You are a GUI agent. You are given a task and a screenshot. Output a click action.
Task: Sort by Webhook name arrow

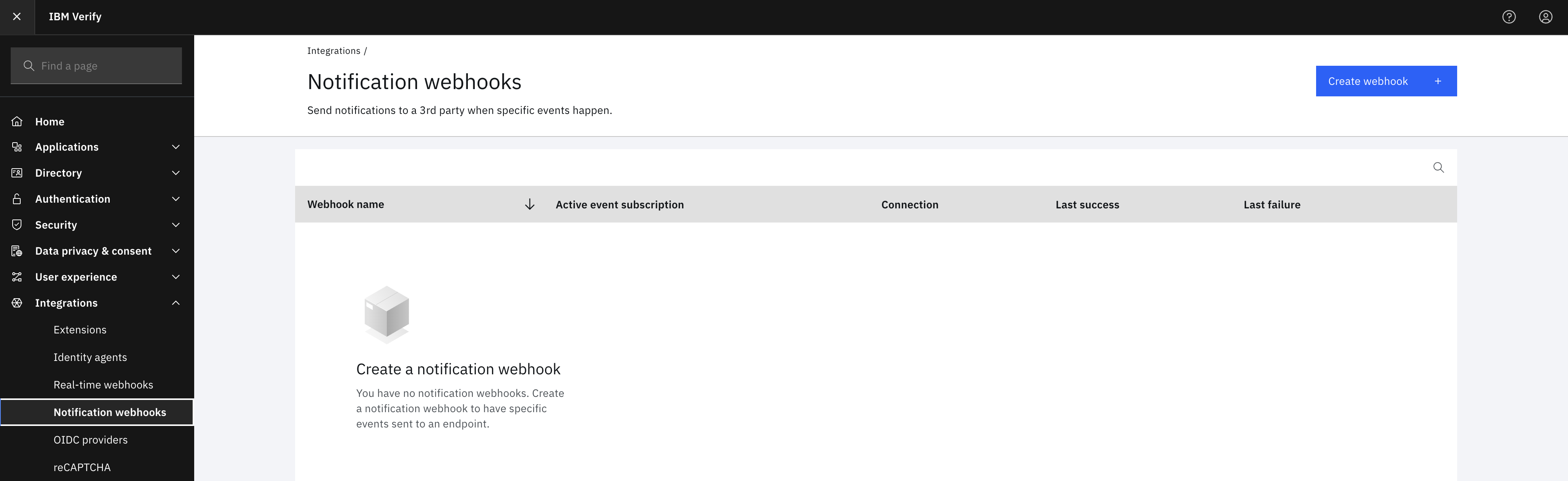pyautogui.click(x=529, y=205)
